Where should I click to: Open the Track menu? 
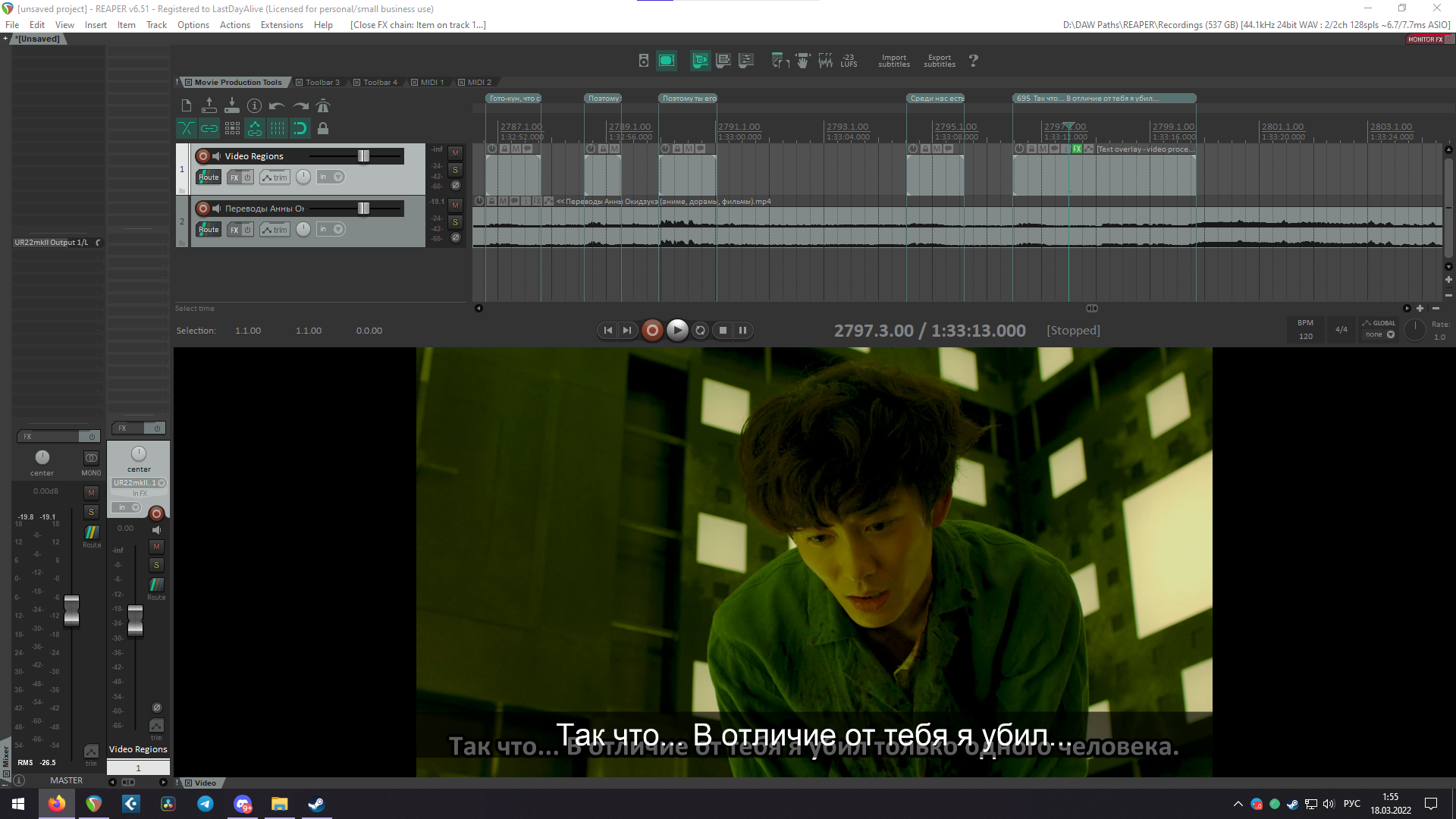156,25
